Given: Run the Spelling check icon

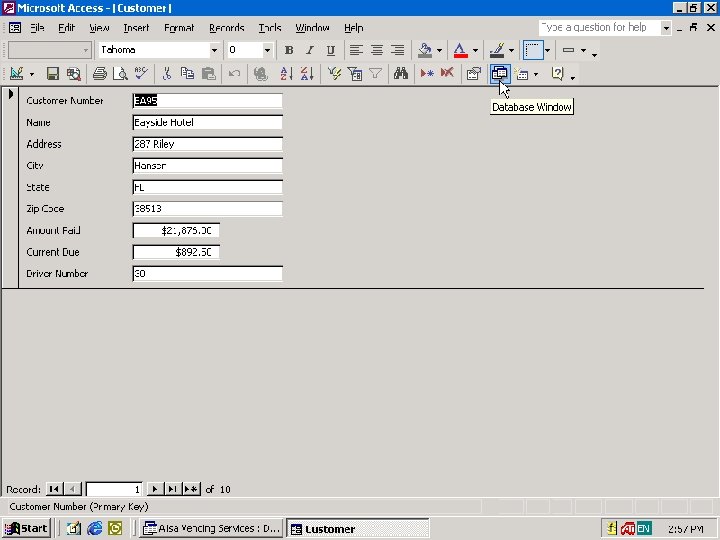Looking at the screenshot, I should point(141,73).
